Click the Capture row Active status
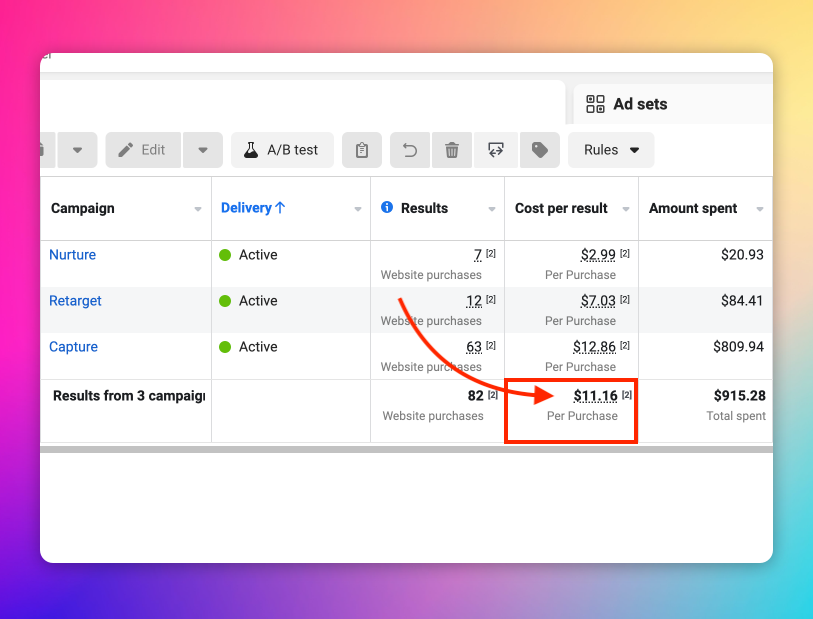The image size is (813, 619). click(x=248, y=347)
